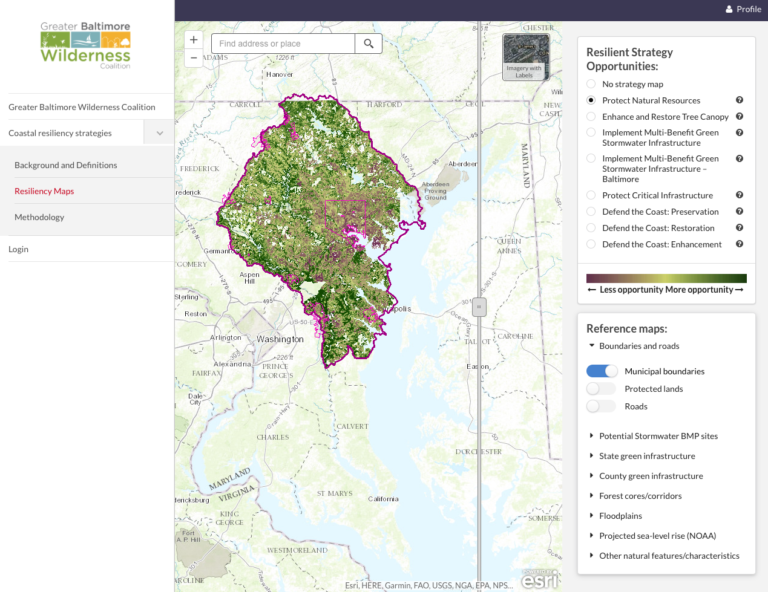Open Greater Baltimore Wilderness Coalition link
The height and width of the screenshot is (592, 768).
(x=82, y=107)
